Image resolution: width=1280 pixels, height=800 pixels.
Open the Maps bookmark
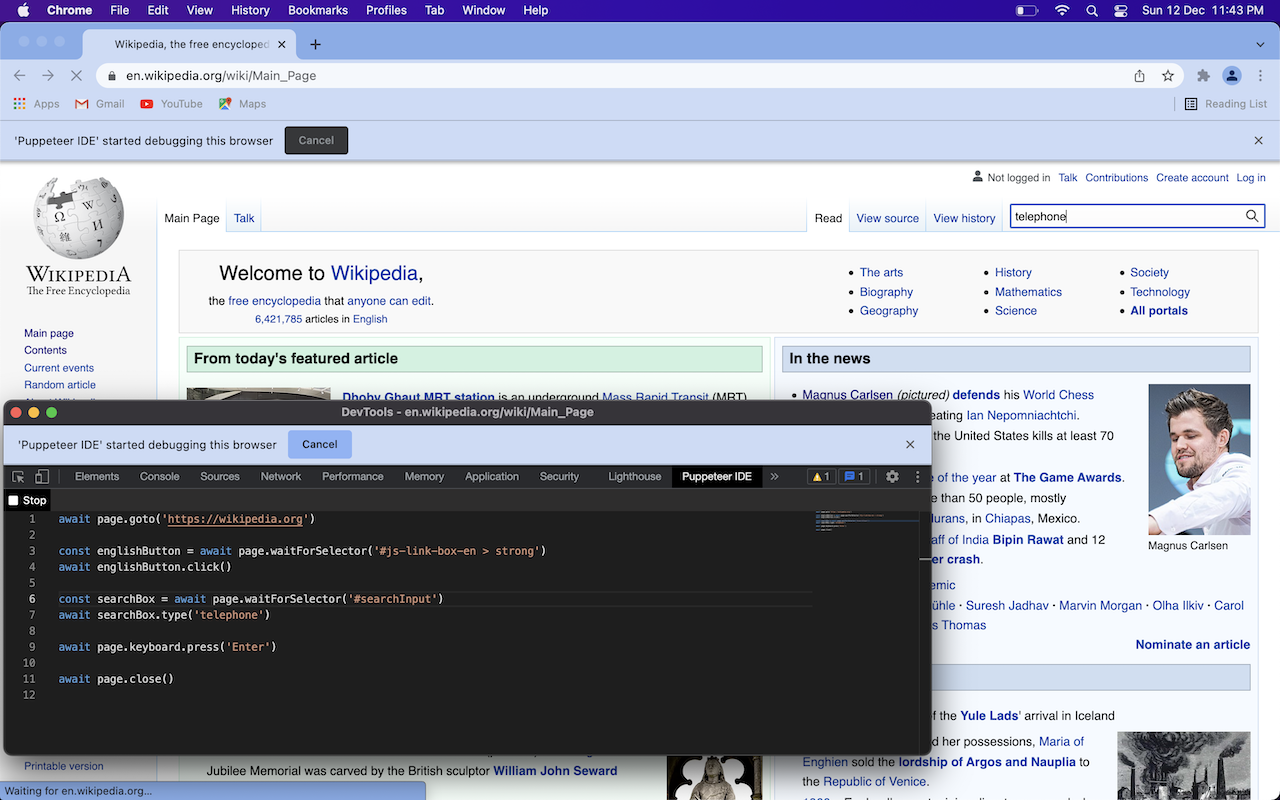(242, 104)
